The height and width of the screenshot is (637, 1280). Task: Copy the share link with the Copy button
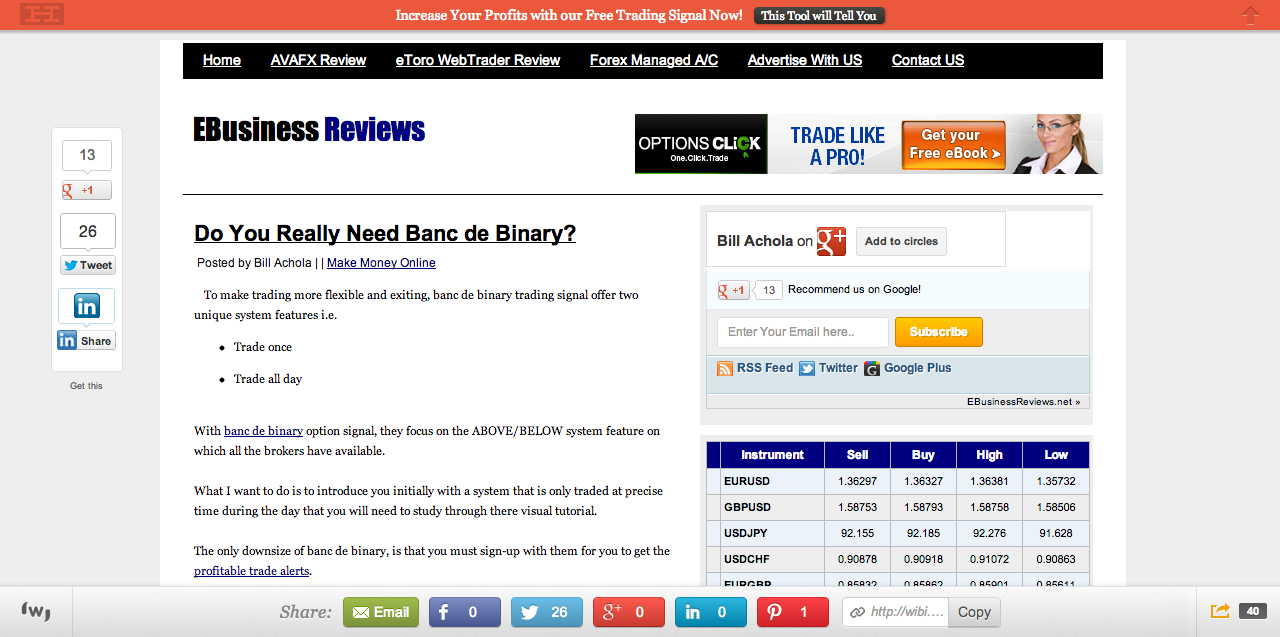click(x=974, y=612)
